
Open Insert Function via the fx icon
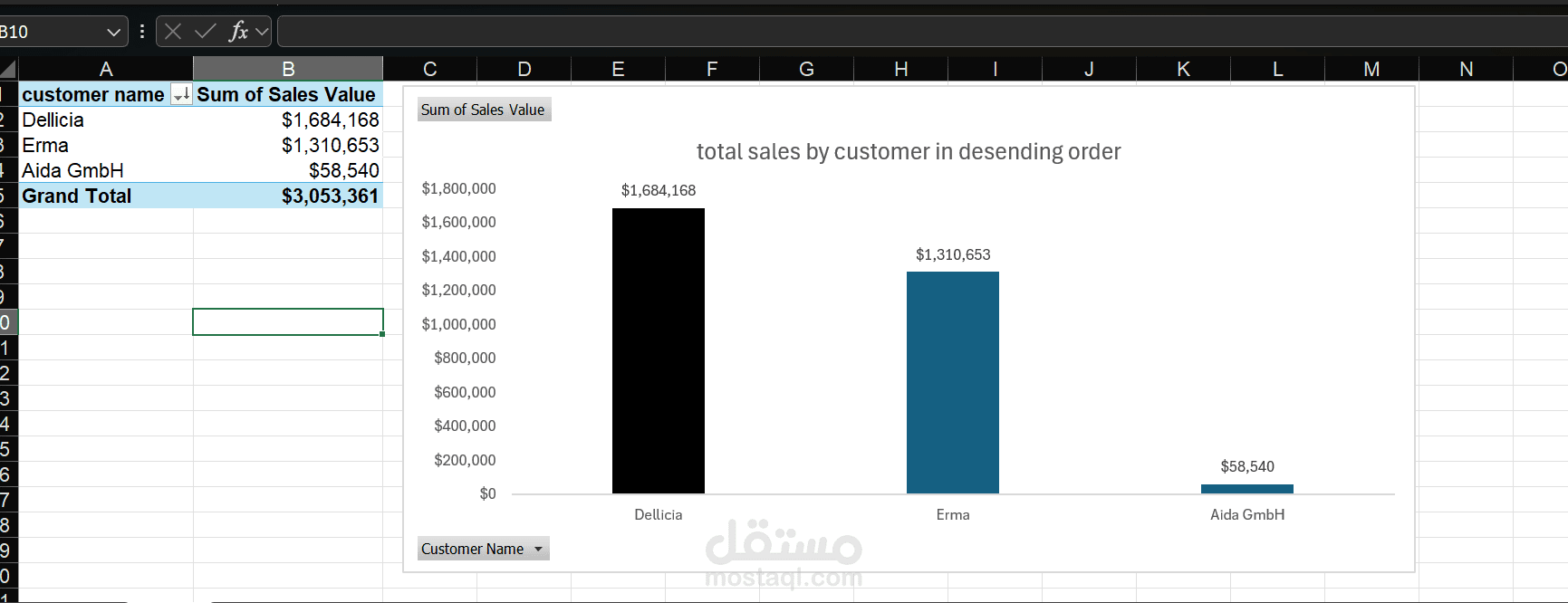pyautogui.click(x=237, y=32)
